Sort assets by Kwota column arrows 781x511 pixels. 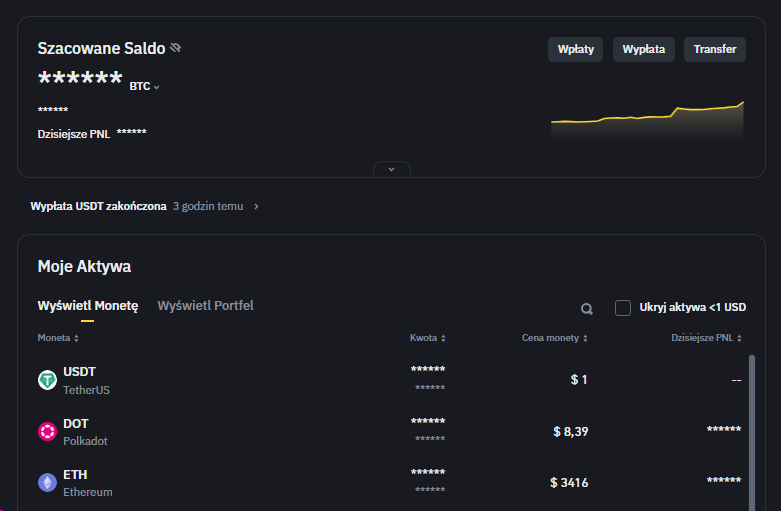[443, 339]
